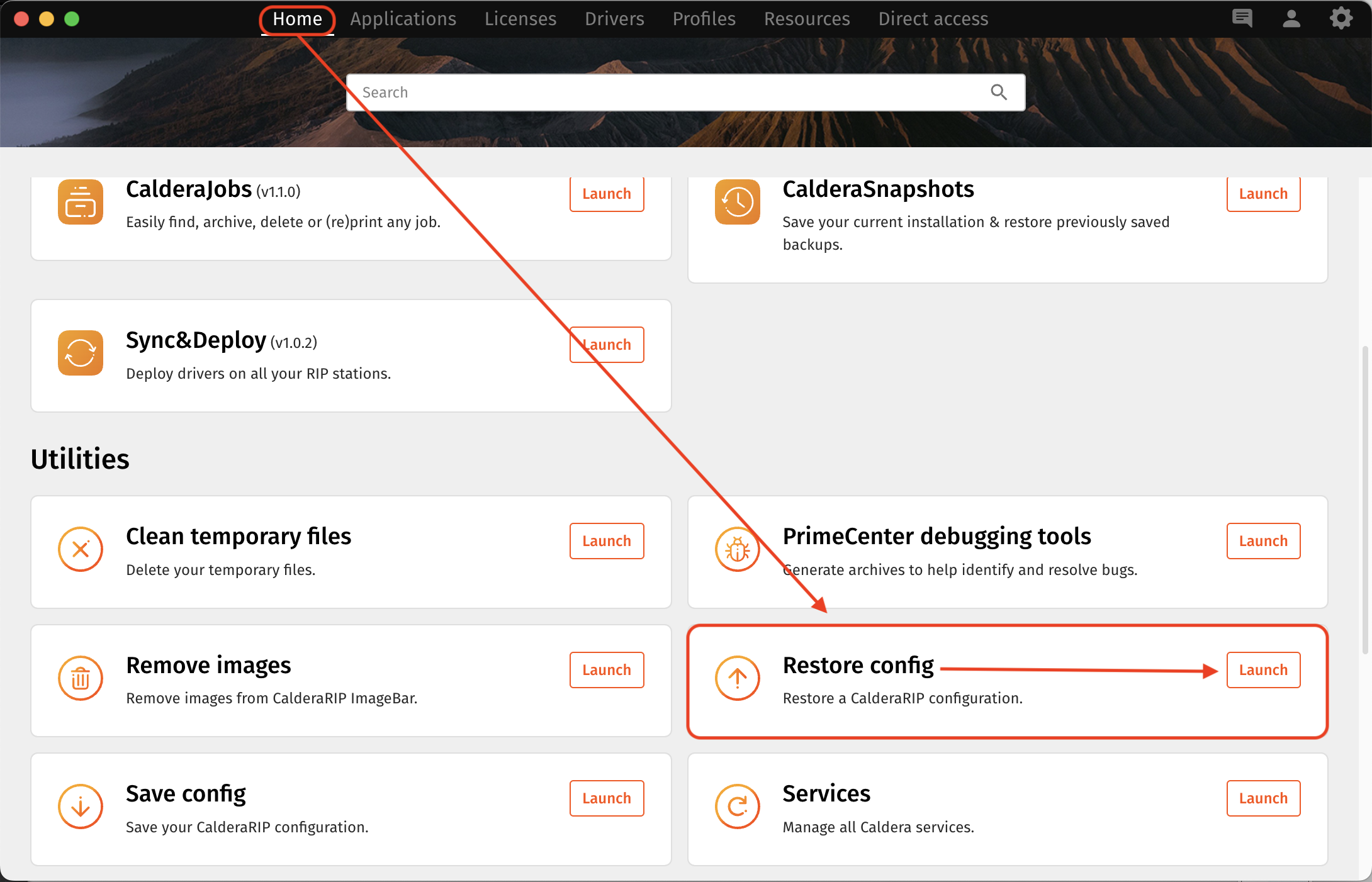Click the search magnifier icon

[x=999, y=92]
